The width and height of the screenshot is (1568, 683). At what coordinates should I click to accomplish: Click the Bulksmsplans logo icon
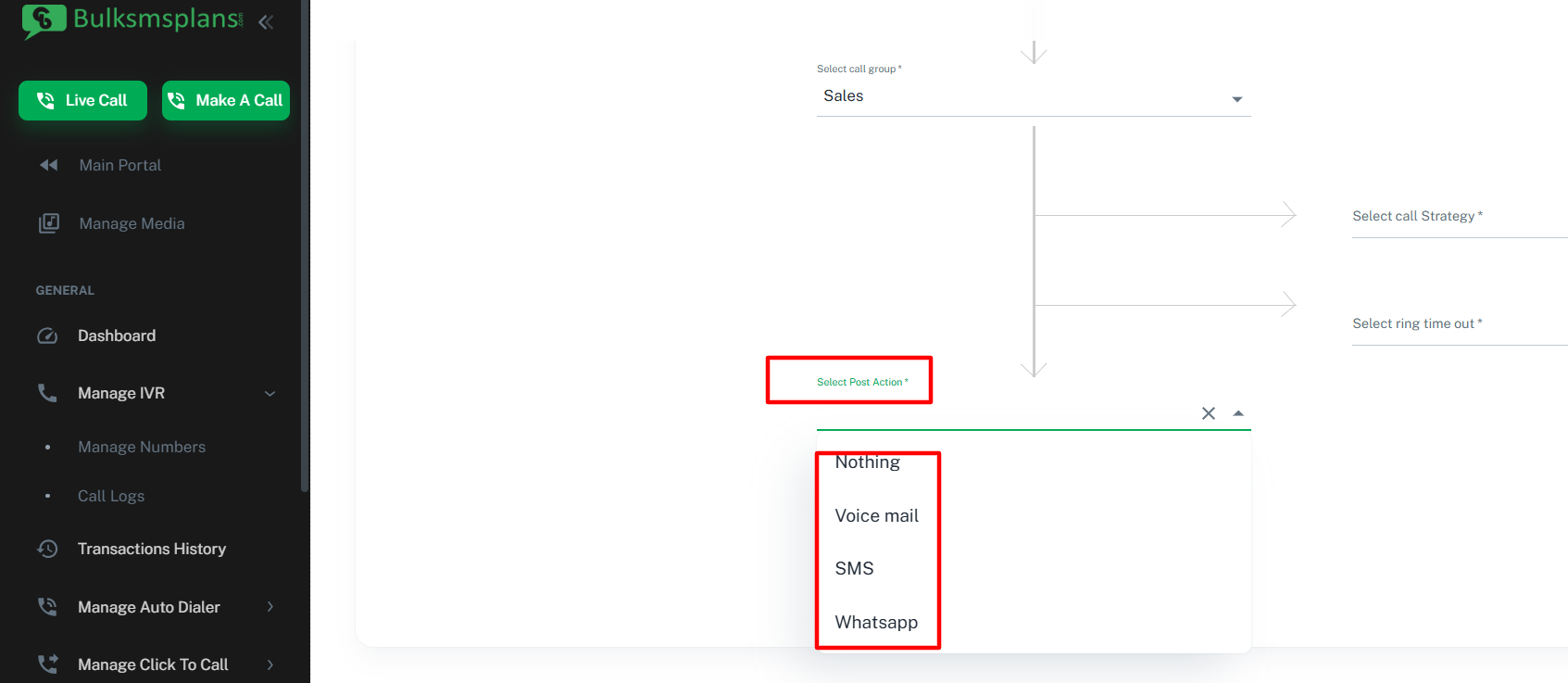coord(44,20)
